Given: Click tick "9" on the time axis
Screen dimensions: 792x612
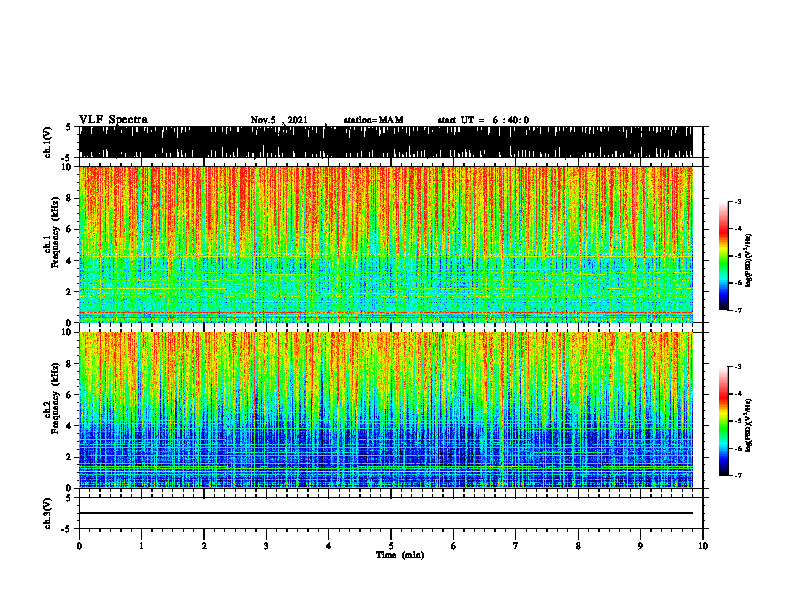Looking at the screenshot, I should click(640, 546).
